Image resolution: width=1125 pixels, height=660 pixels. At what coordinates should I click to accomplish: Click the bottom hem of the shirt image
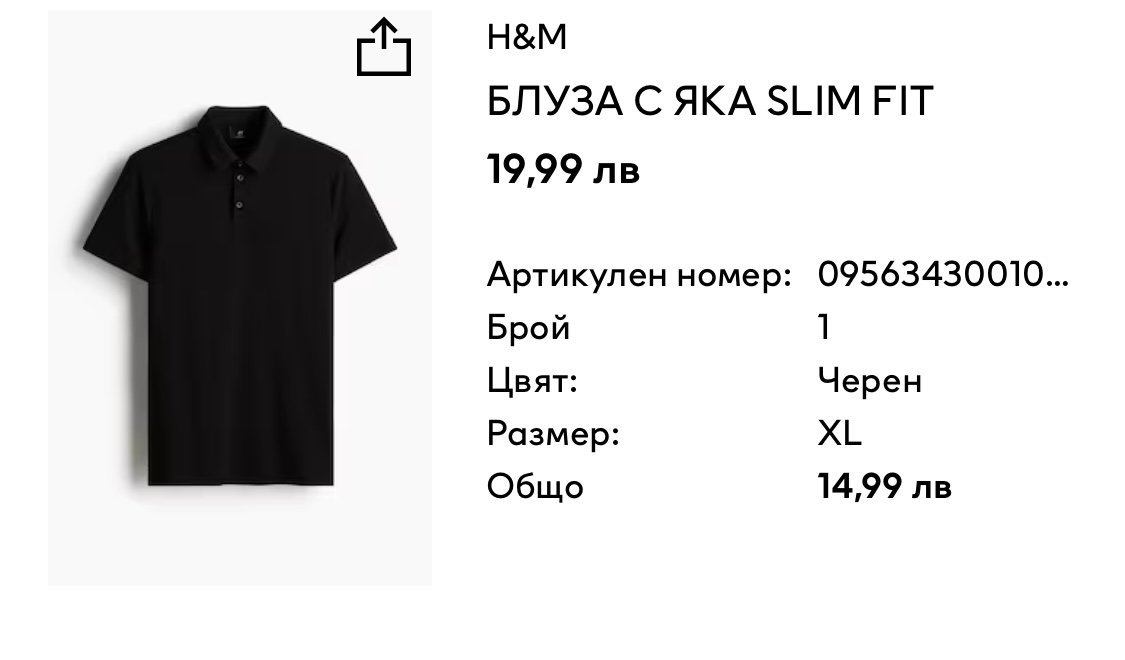(x=241, y=481)
